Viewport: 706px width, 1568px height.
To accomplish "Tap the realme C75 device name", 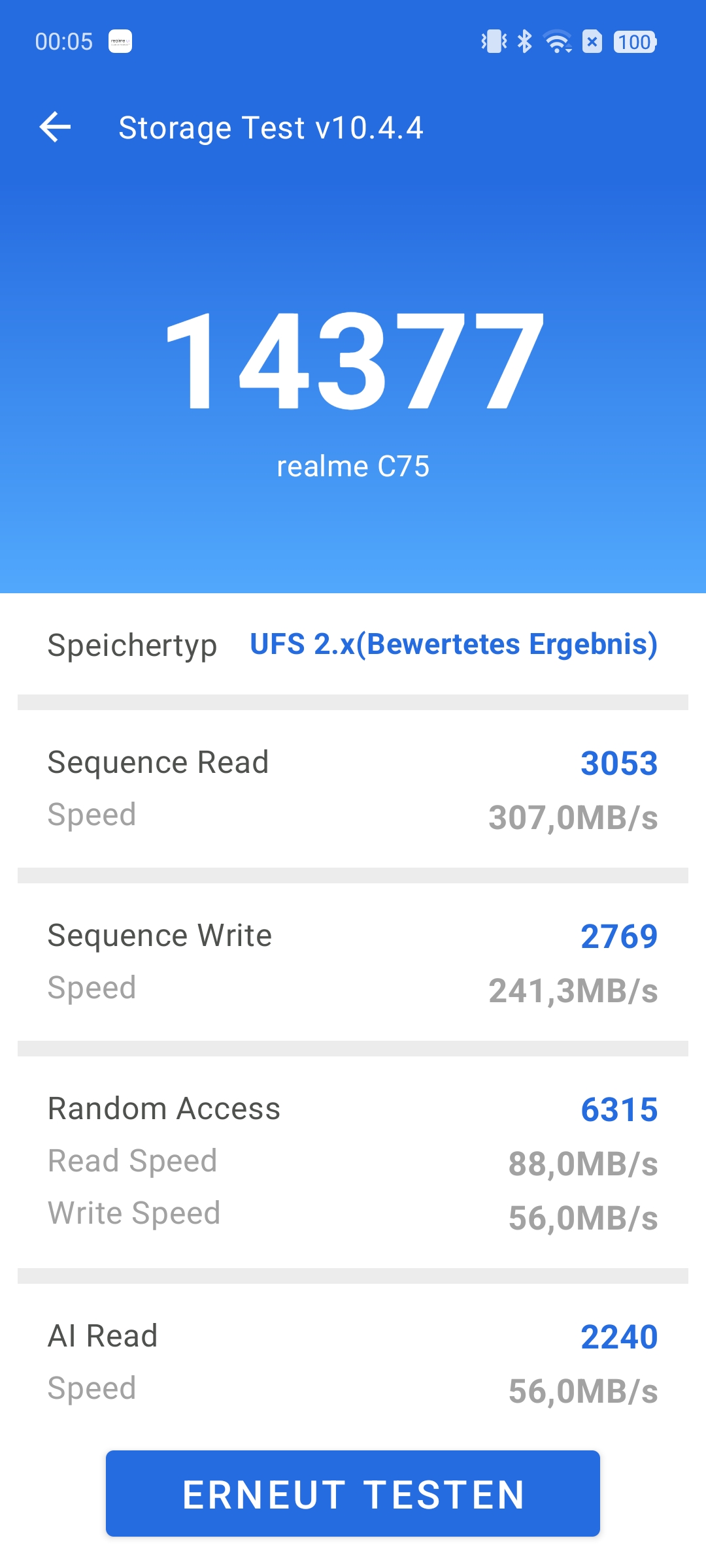I will 353,466.
